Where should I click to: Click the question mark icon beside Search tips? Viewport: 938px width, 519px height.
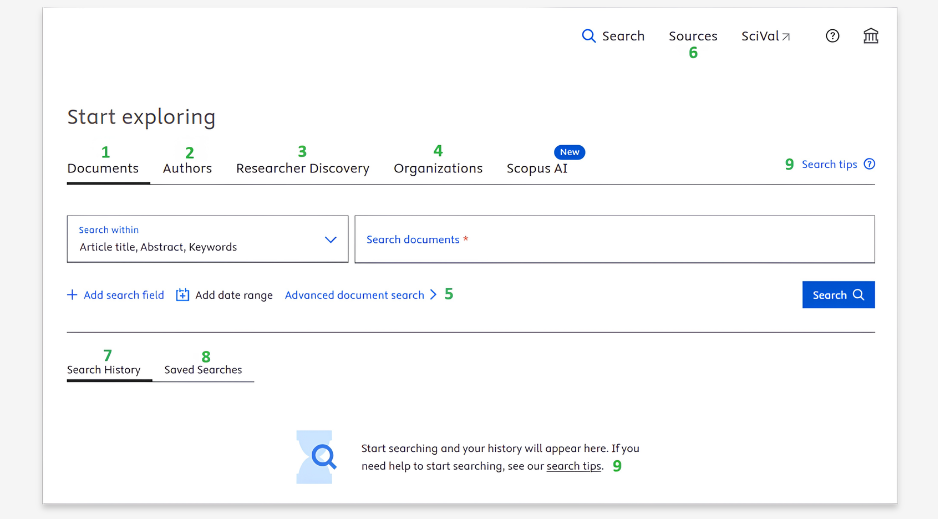click(869, 164)
